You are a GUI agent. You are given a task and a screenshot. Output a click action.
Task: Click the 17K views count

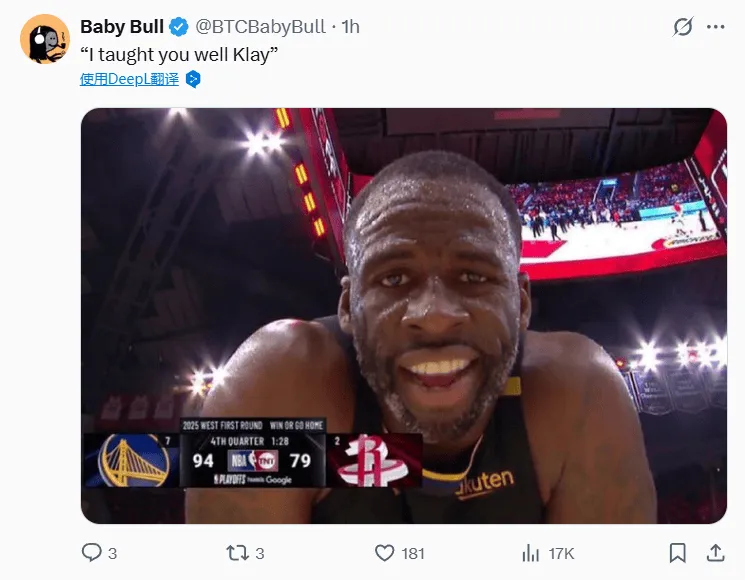(x=561, y=553)
